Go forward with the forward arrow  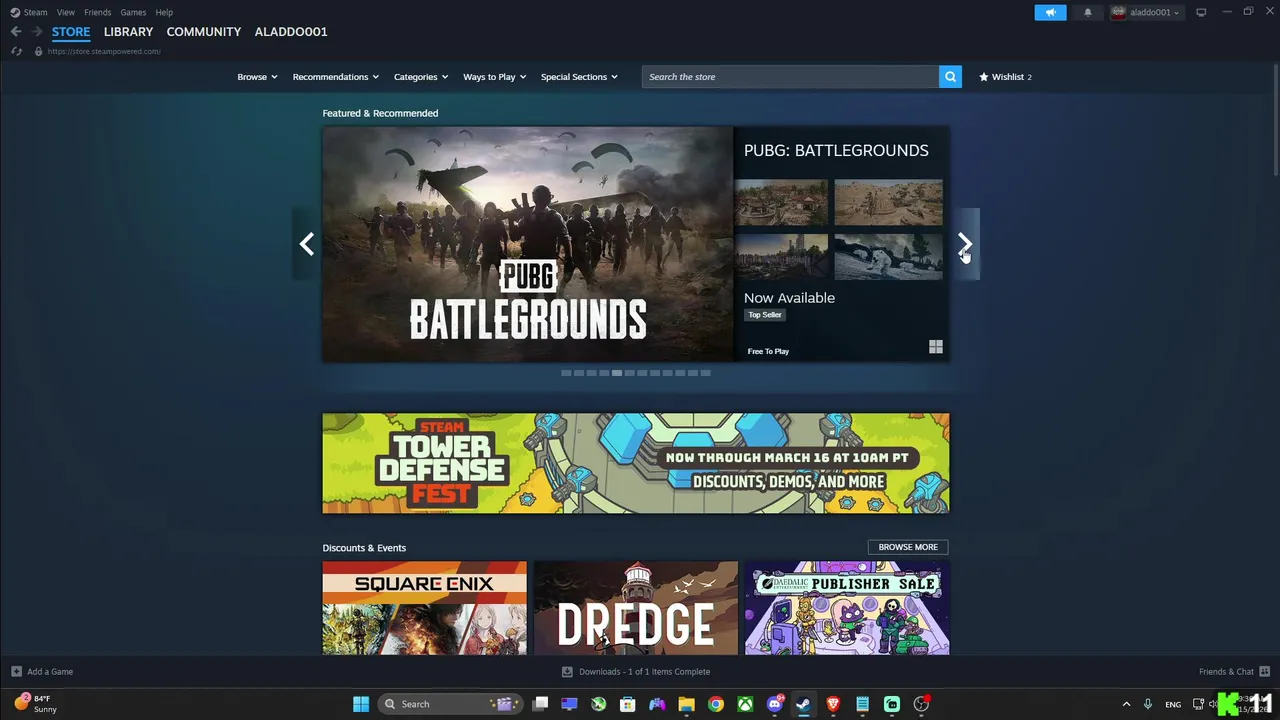click(37, 32)
